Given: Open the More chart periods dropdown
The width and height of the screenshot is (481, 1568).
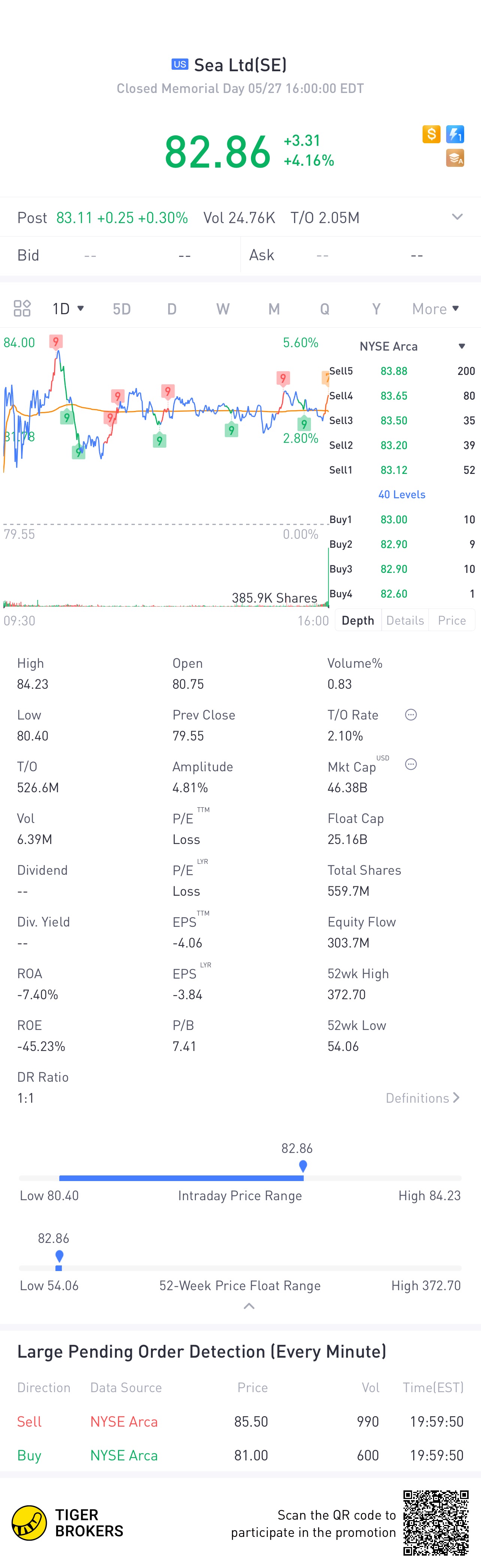Looking at the screenshot, I should [435, 309].
